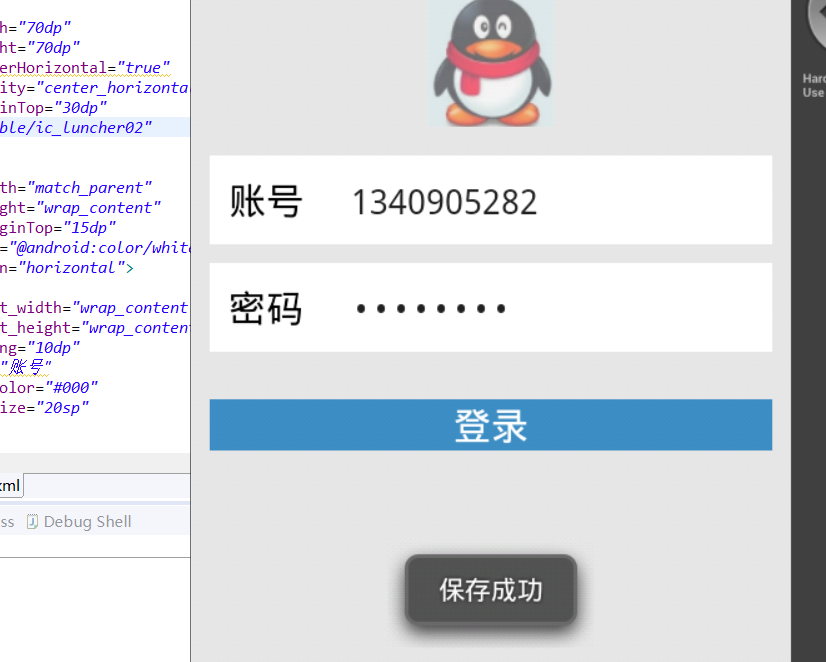Viewport: 826px width, 662px height.
Task: Click the 登录 login button
Action: tap(490, 425)
